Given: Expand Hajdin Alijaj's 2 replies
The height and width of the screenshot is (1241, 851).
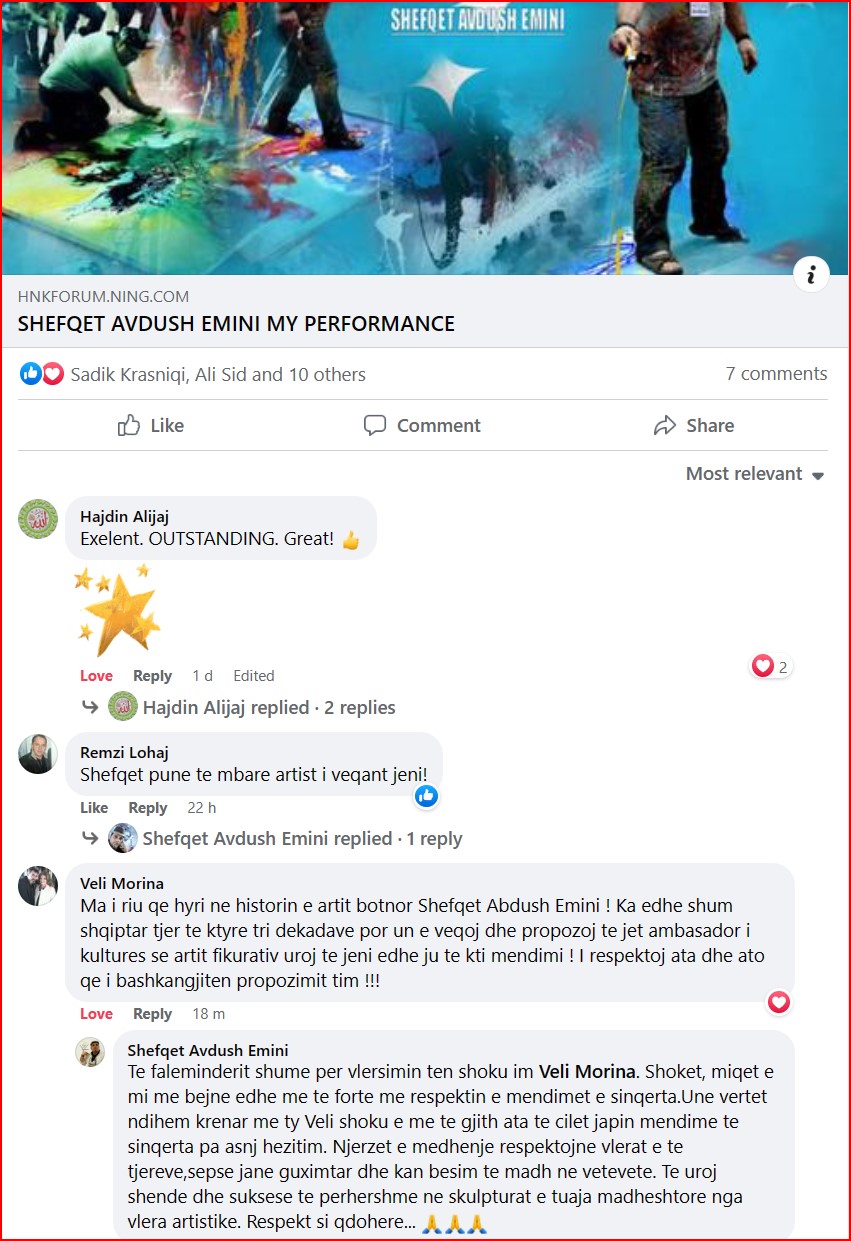Looking at the screenshot, I should [269, 707].
